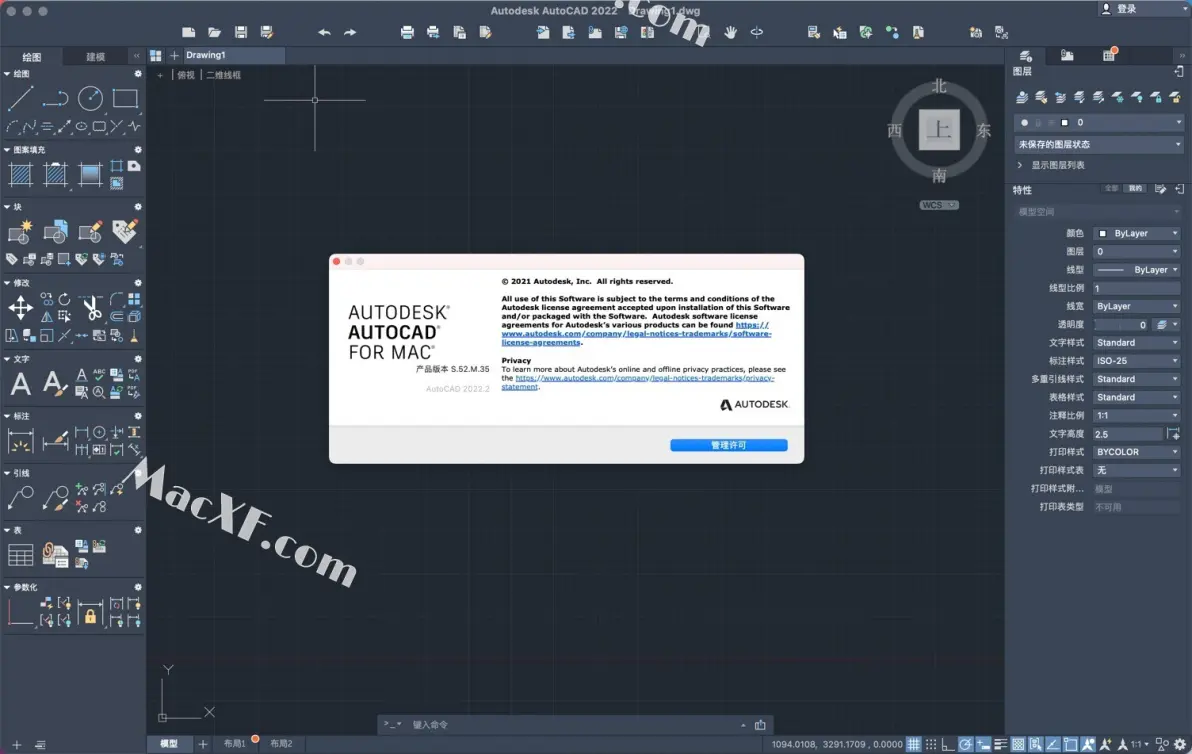Switch to the 模型 layout tab
This screenshot has width=1192, height=754.
pos(169,744)
